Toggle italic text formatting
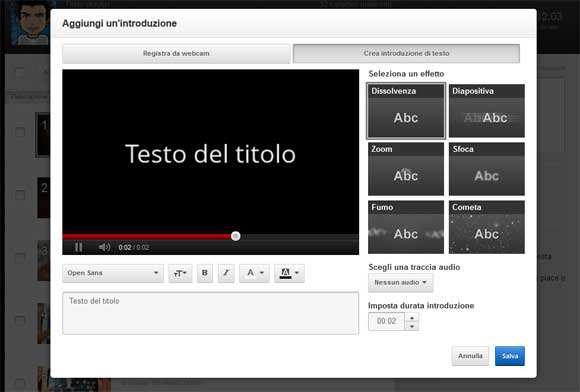 click(x=226, y=273)
